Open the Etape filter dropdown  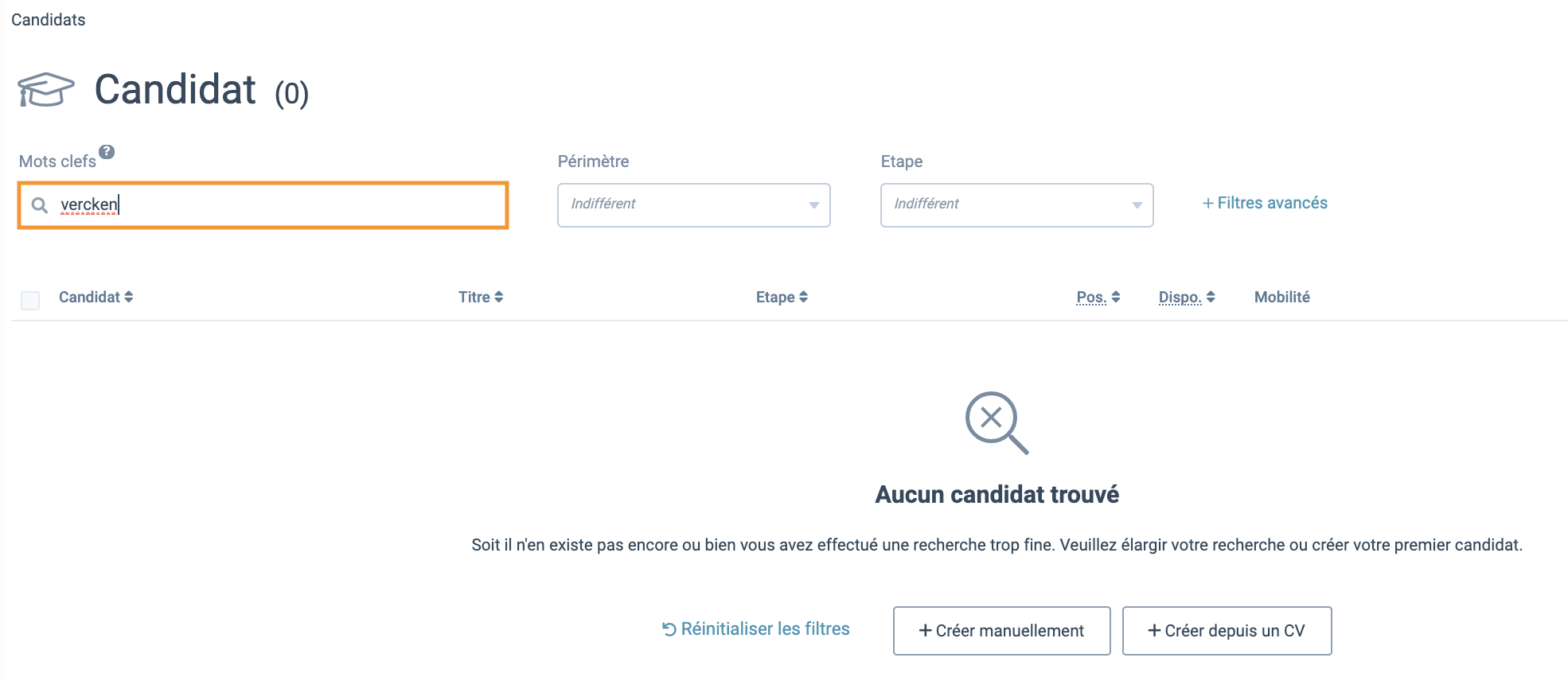[1017, 205]
